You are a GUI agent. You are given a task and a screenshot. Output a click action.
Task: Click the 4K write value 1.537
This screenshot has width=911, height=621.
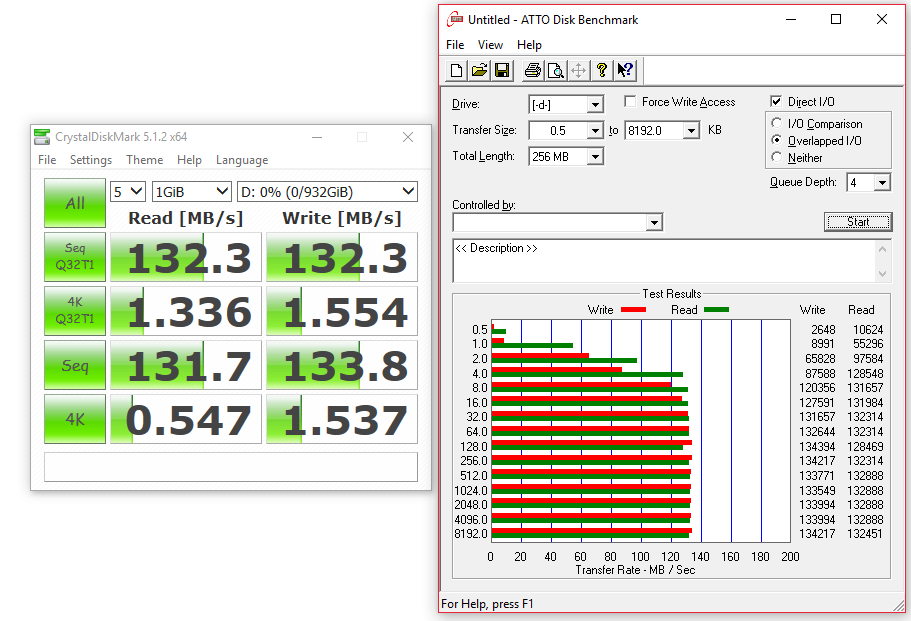[342, 419]
